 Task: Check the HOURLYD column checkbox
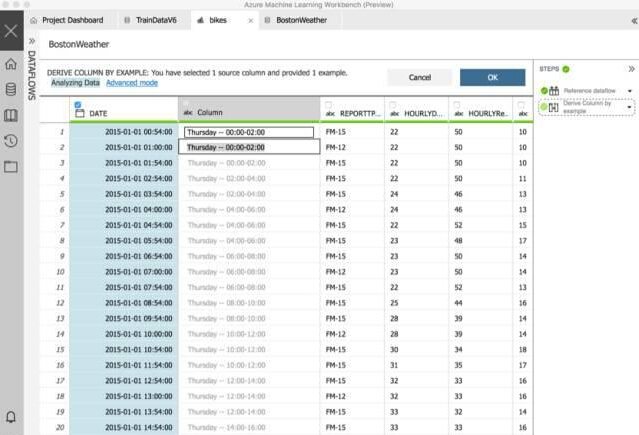click(393, 104)
